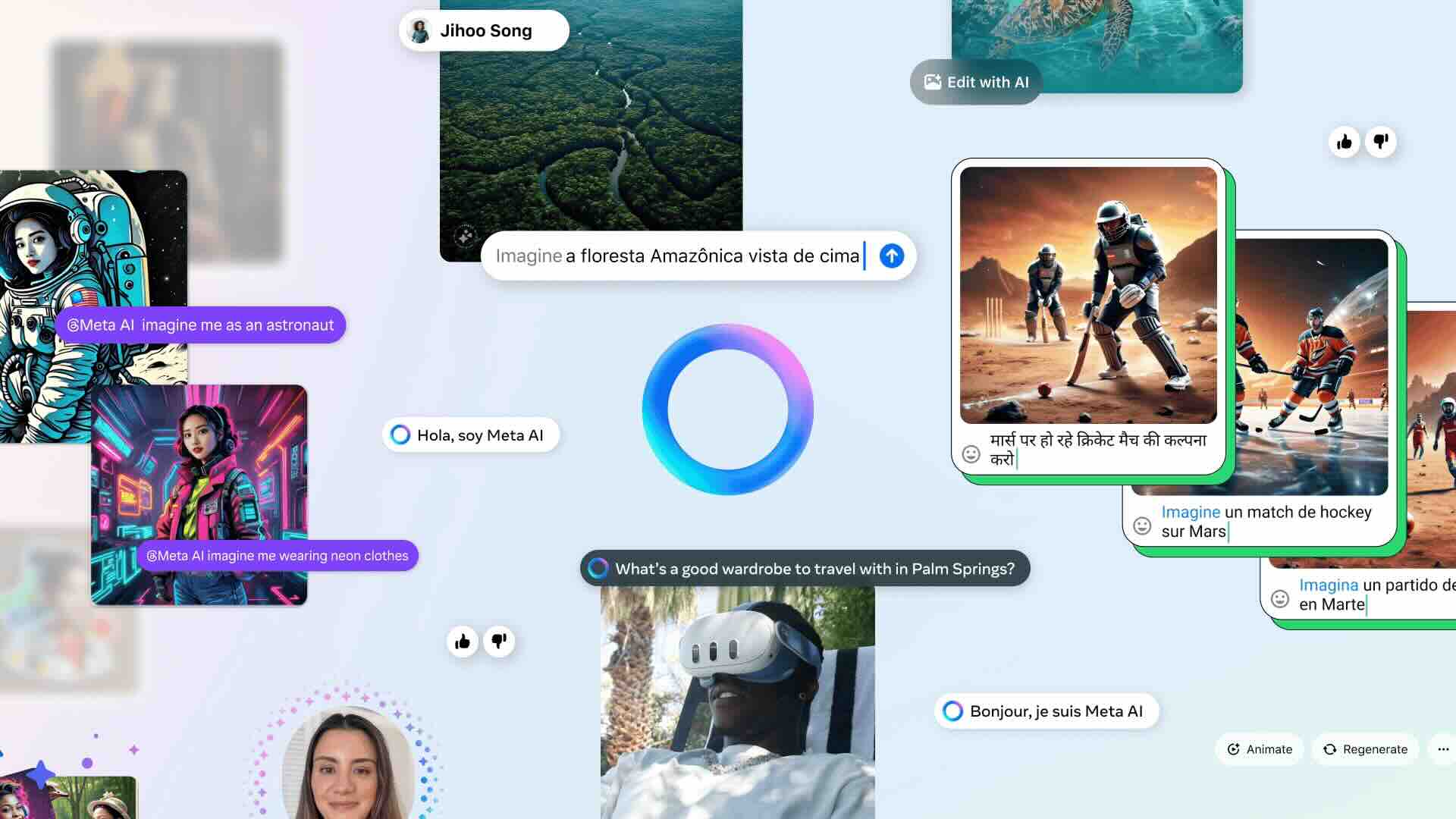Image resolution: width=1456 pixels, height=819 pixels.
Task: Expand the overflow menu on bottom right card
Action: coord(1443,748)
